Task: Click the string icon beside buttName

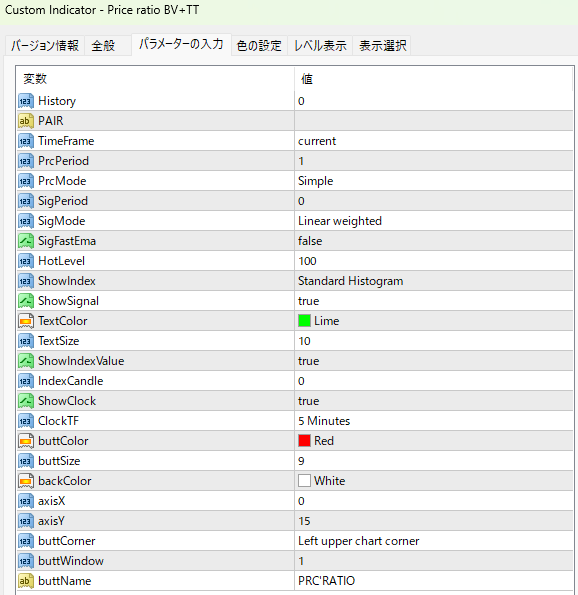Action: 26,581
